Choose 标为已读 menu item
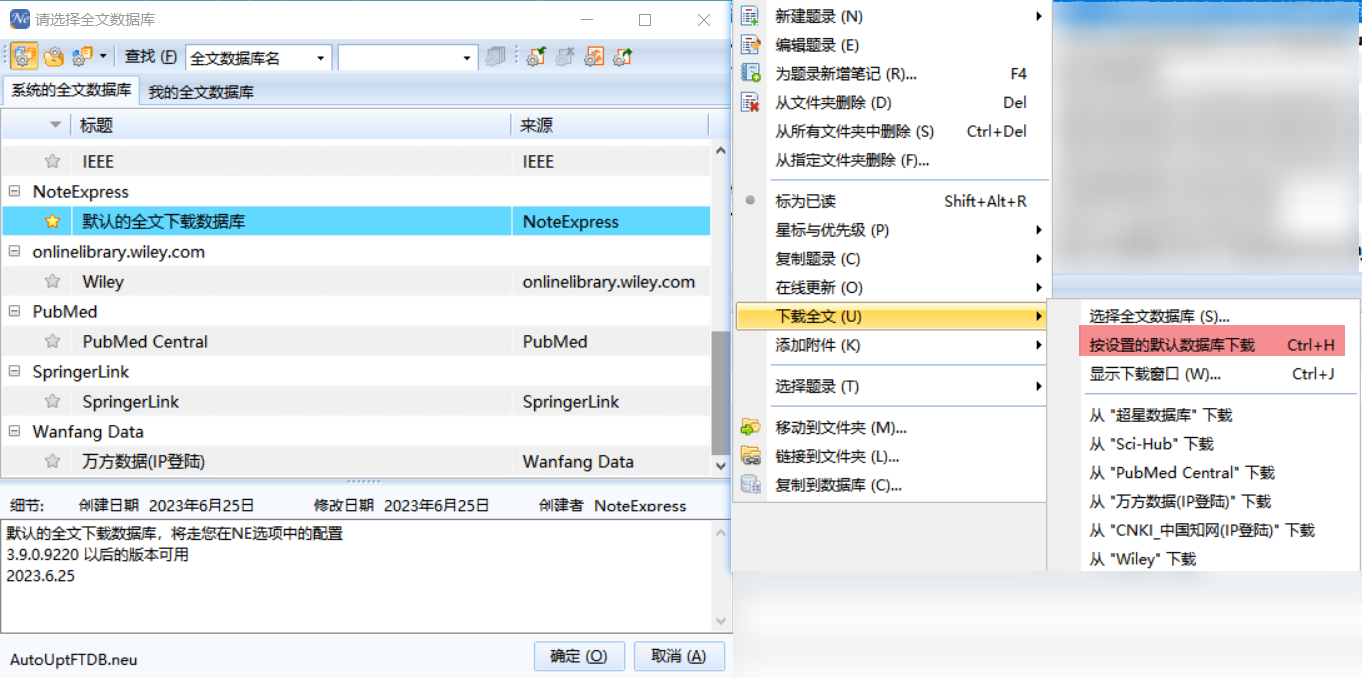1362x678 pixels. [x=892, y=201]
